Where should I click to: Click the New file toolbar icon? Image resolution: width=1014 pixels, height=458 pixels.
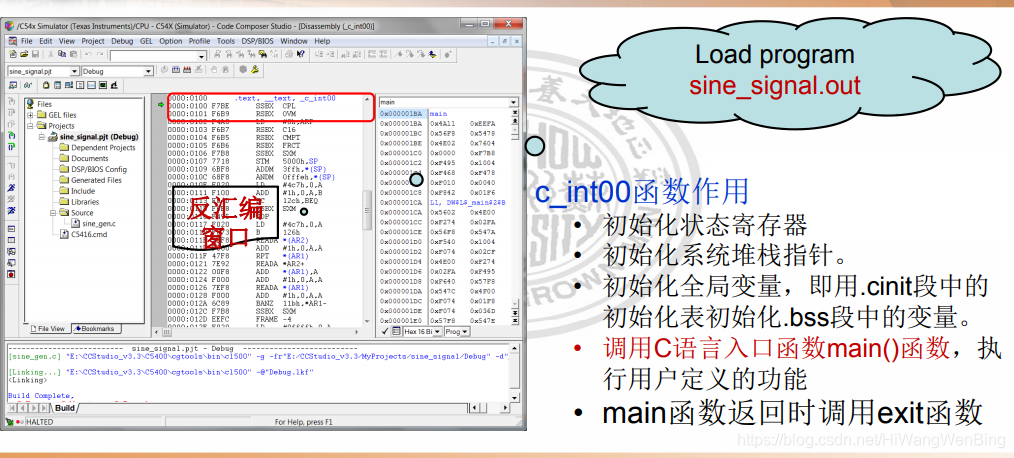(x=12, y=54)
